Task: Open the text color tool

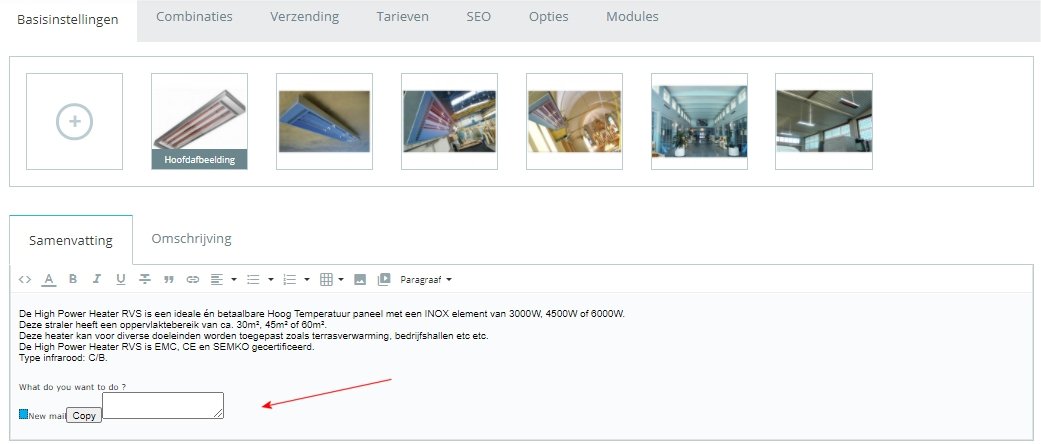Action: pyautogui.click(x=48, y=279)
